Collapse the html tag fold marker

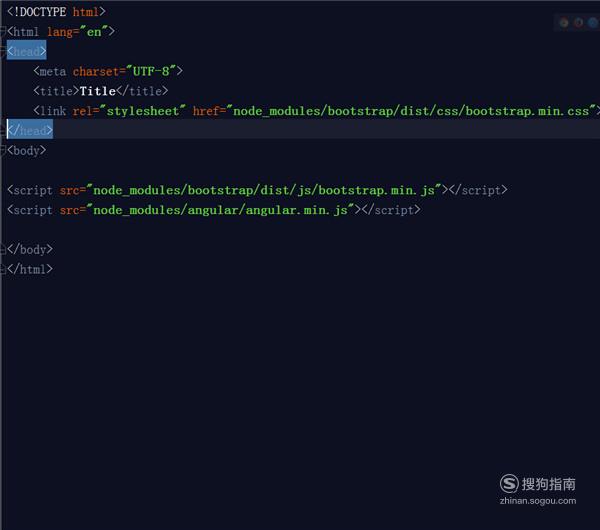point(3,31)
